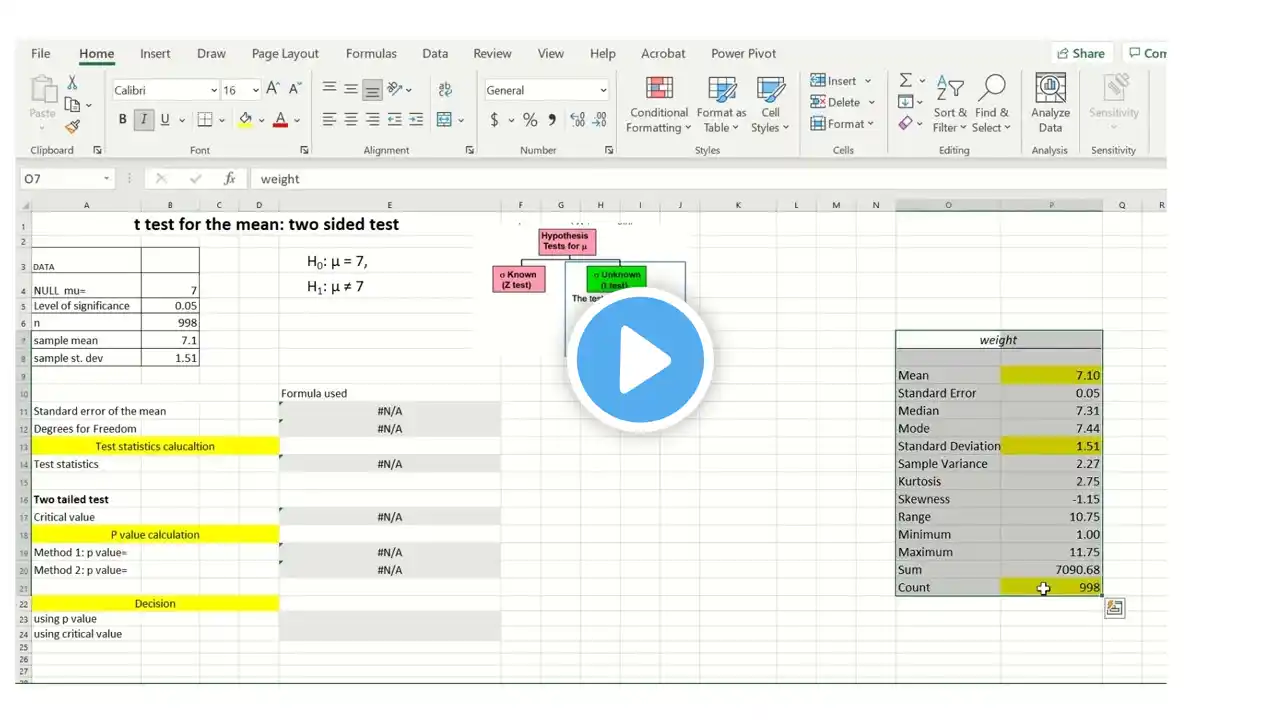Click the Increase Font Size icon
The width and height of the screenshot is (1280, 720).
(x=273, y=90)
